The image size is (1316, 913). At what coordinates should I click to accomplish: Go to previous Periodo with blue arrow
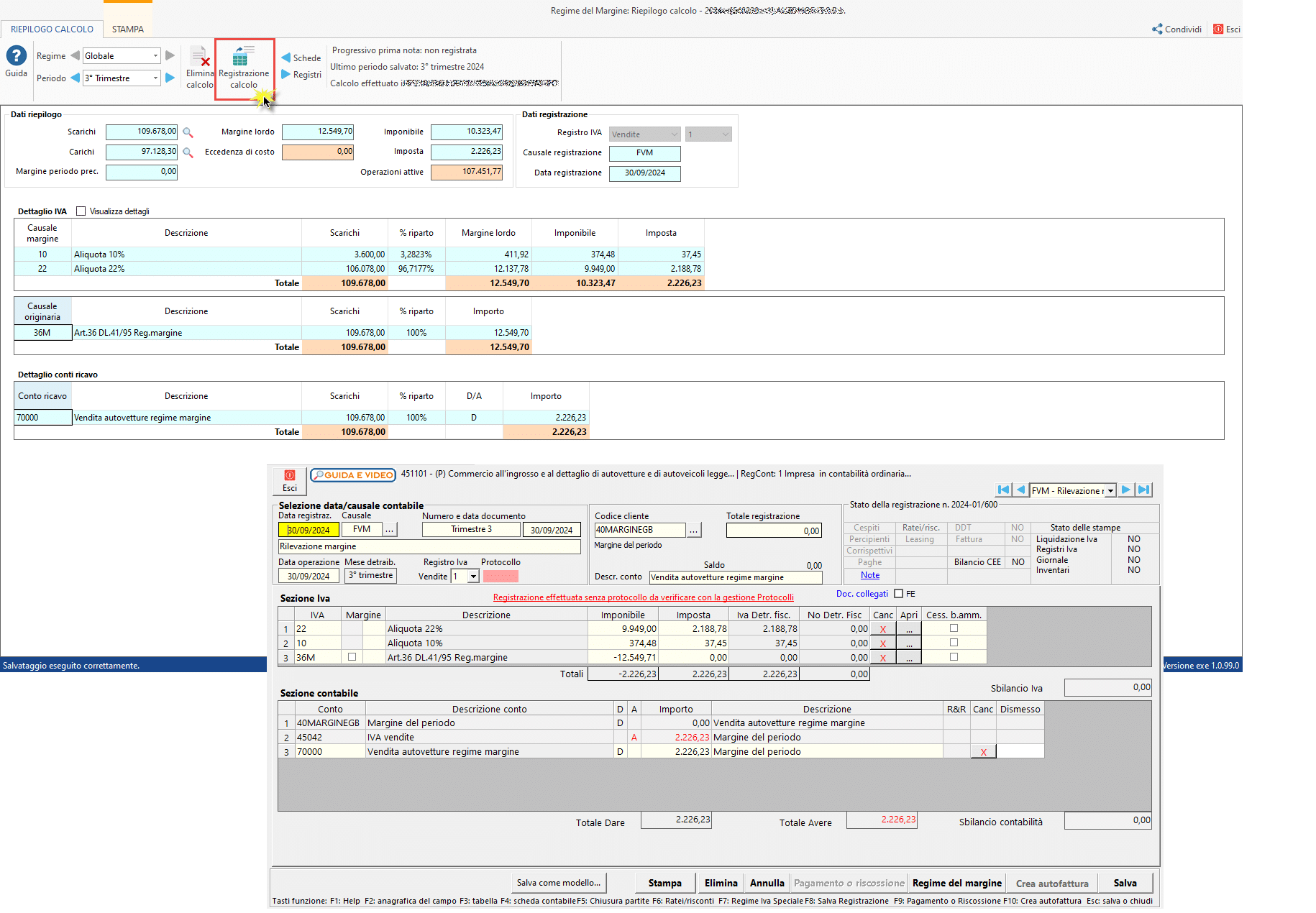click(x=75, y=78)
